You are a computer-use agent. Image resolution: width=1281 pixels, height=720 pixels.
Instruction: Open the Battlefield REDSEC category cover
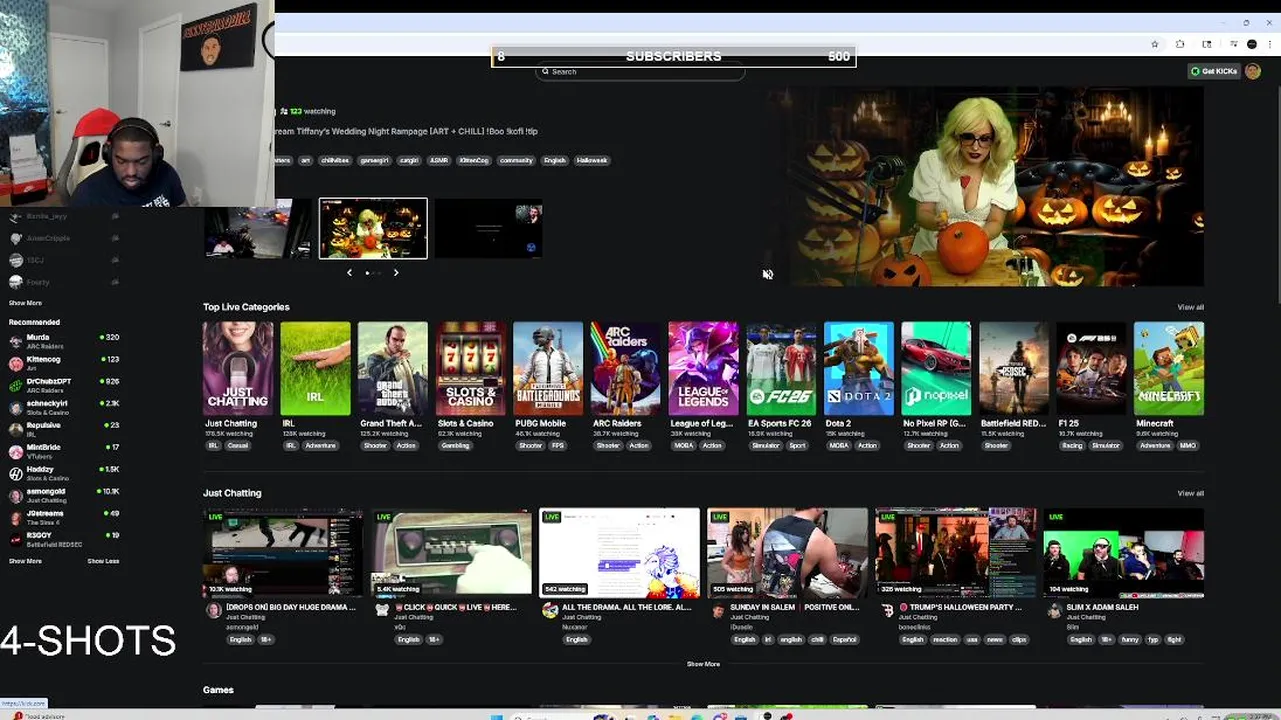(x=1014, y=368)
